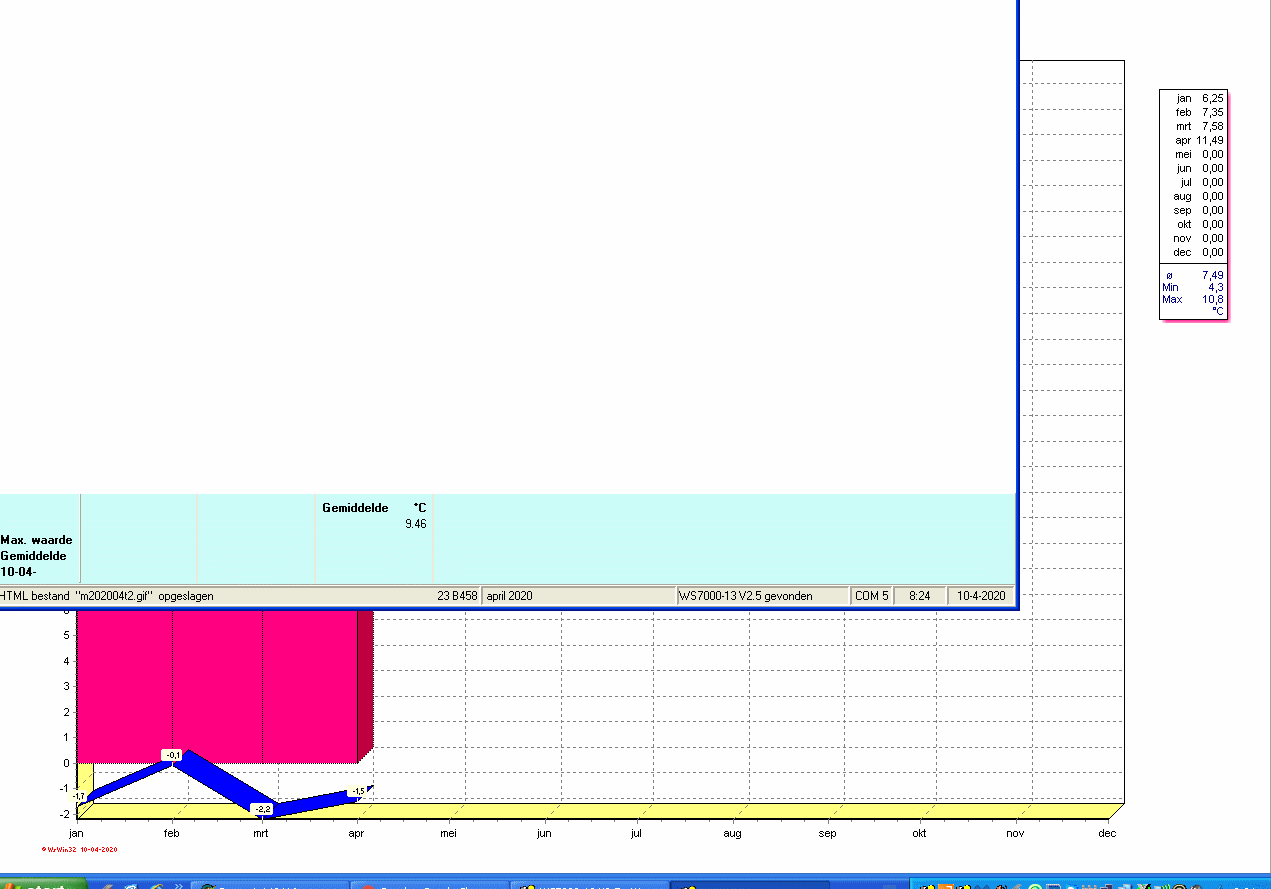
Task: Select the feb 7,35 legend row
Action: [1199, 112]
